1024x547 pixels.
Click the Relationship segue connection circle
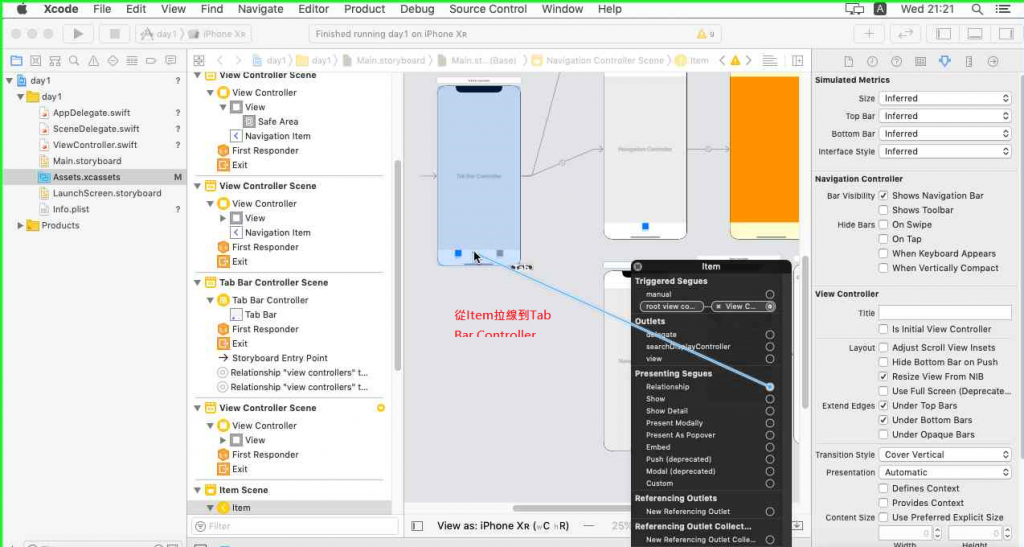tap(770, 387)
